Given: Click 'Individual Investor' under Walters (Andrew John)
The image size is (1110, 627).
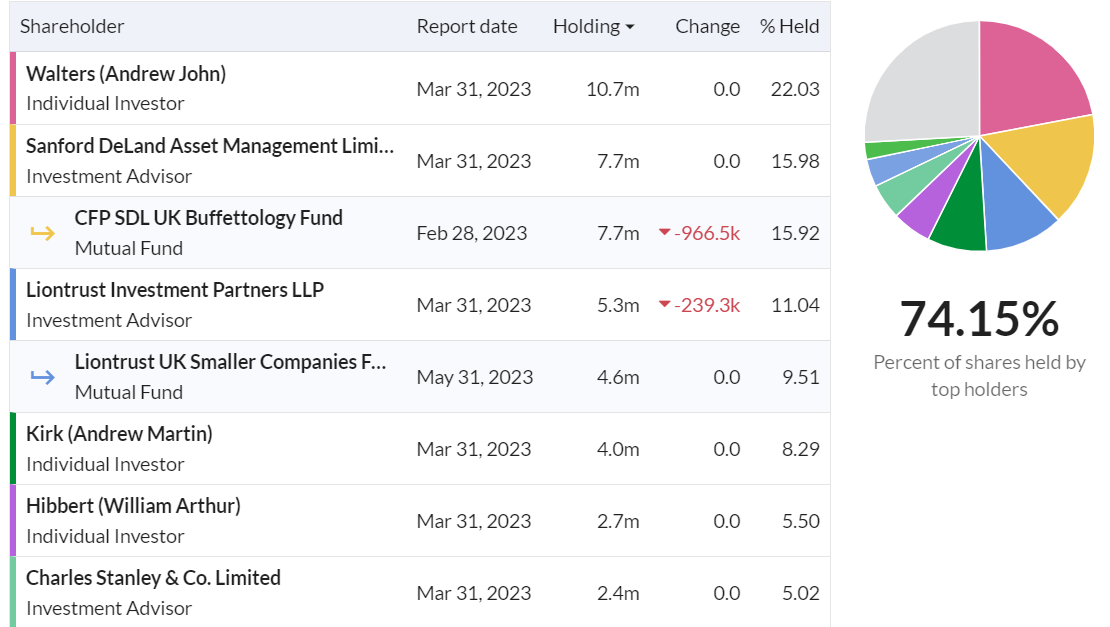Looking at the screenshot, I should [x=105, y=104].
